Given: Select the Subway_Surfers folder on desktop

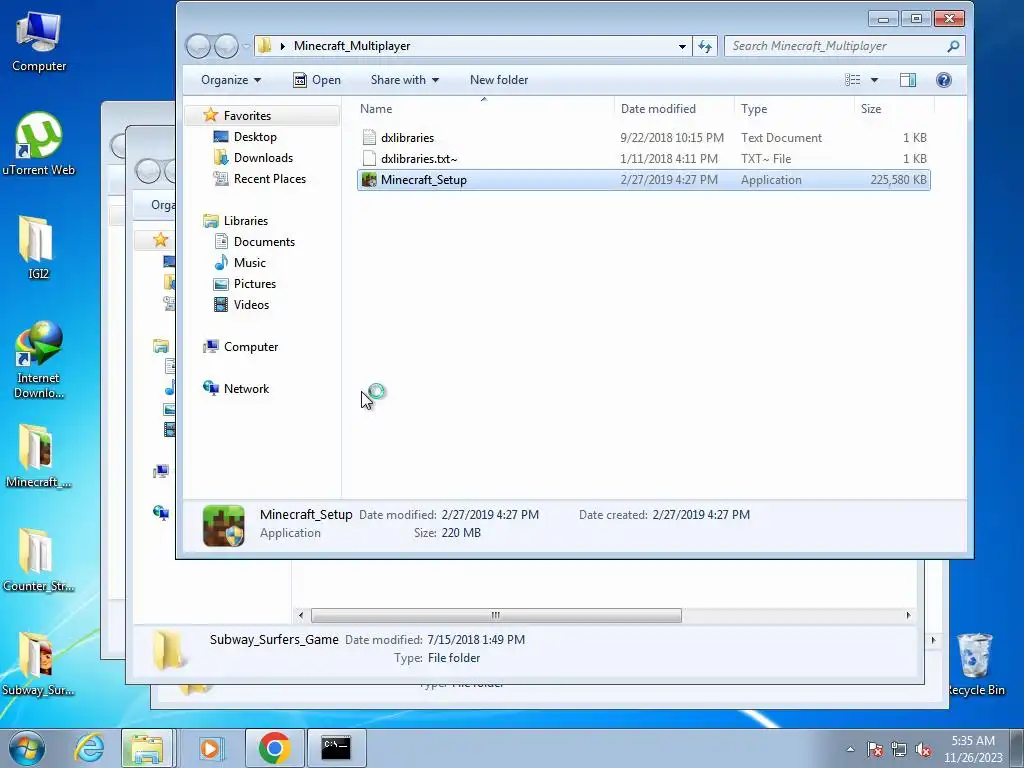Looking at the screenshot, I should (38, 664).
